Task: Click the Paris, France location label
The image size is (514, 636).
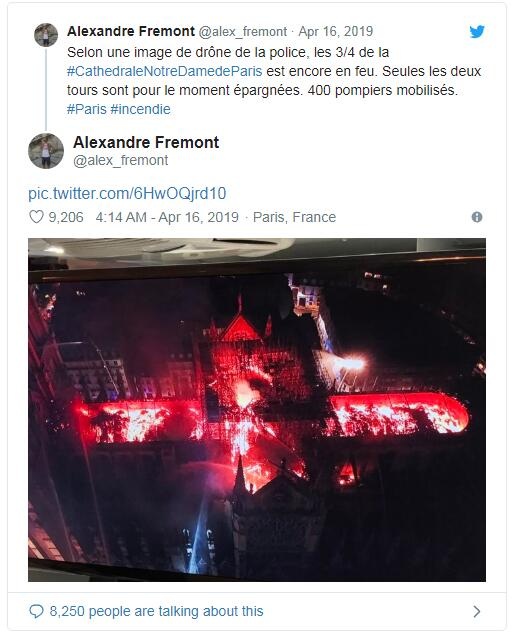Action: point(295,217)
